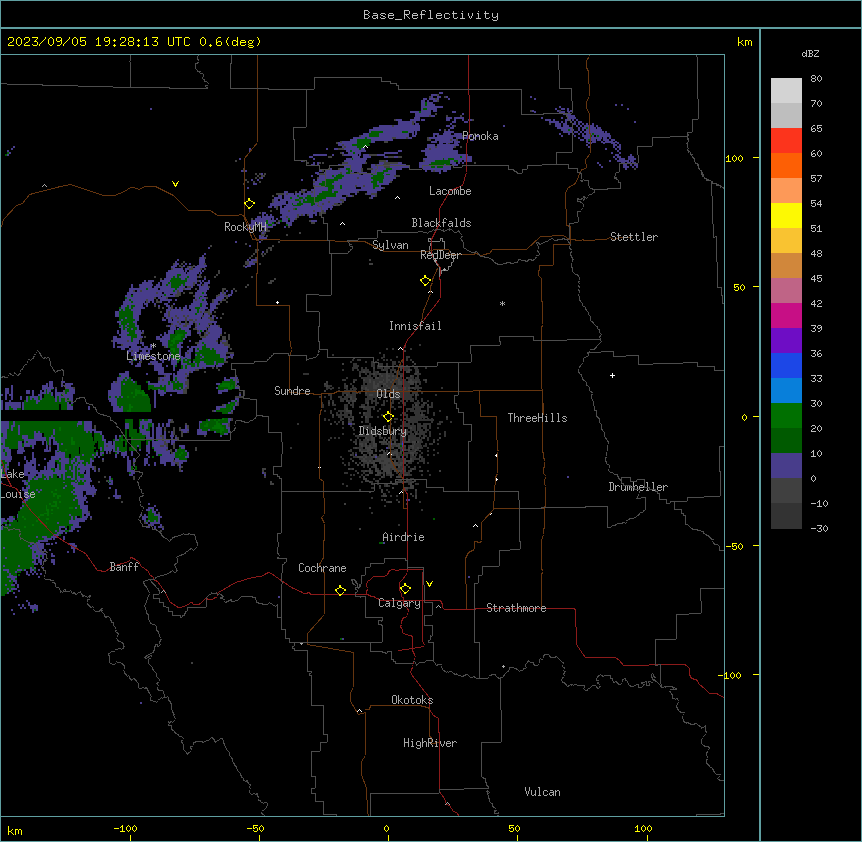Click the 0 km tick on bottom axis
The width and height of the screenshot is (862, 842).
coord(386,828)
